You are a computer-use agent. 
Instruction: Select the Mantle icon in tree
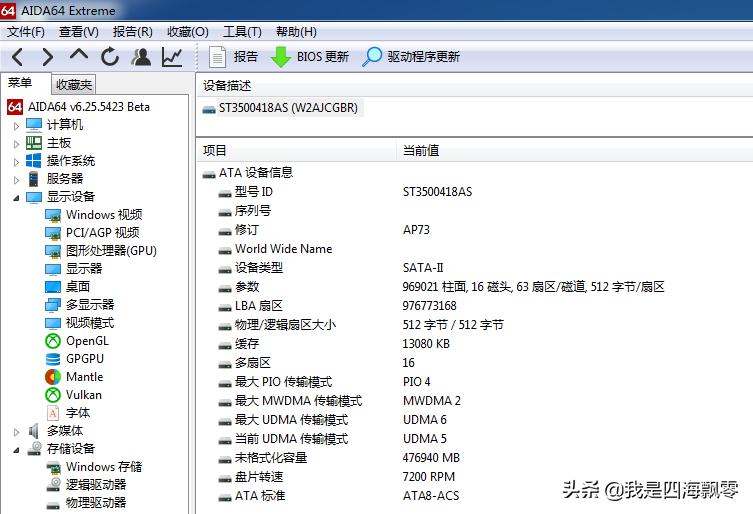53,377
